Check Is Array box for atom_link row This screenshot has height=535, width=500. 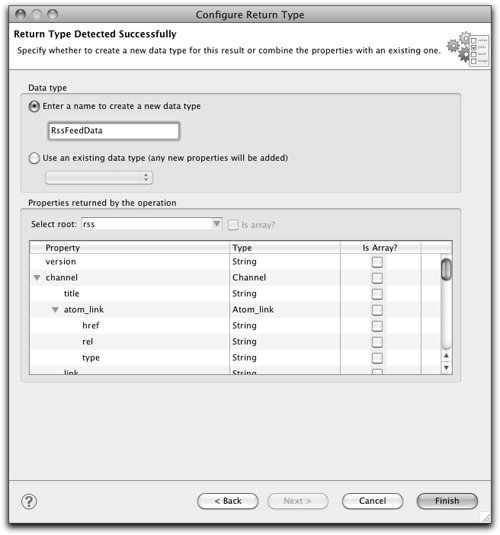[x=377, y=310]
